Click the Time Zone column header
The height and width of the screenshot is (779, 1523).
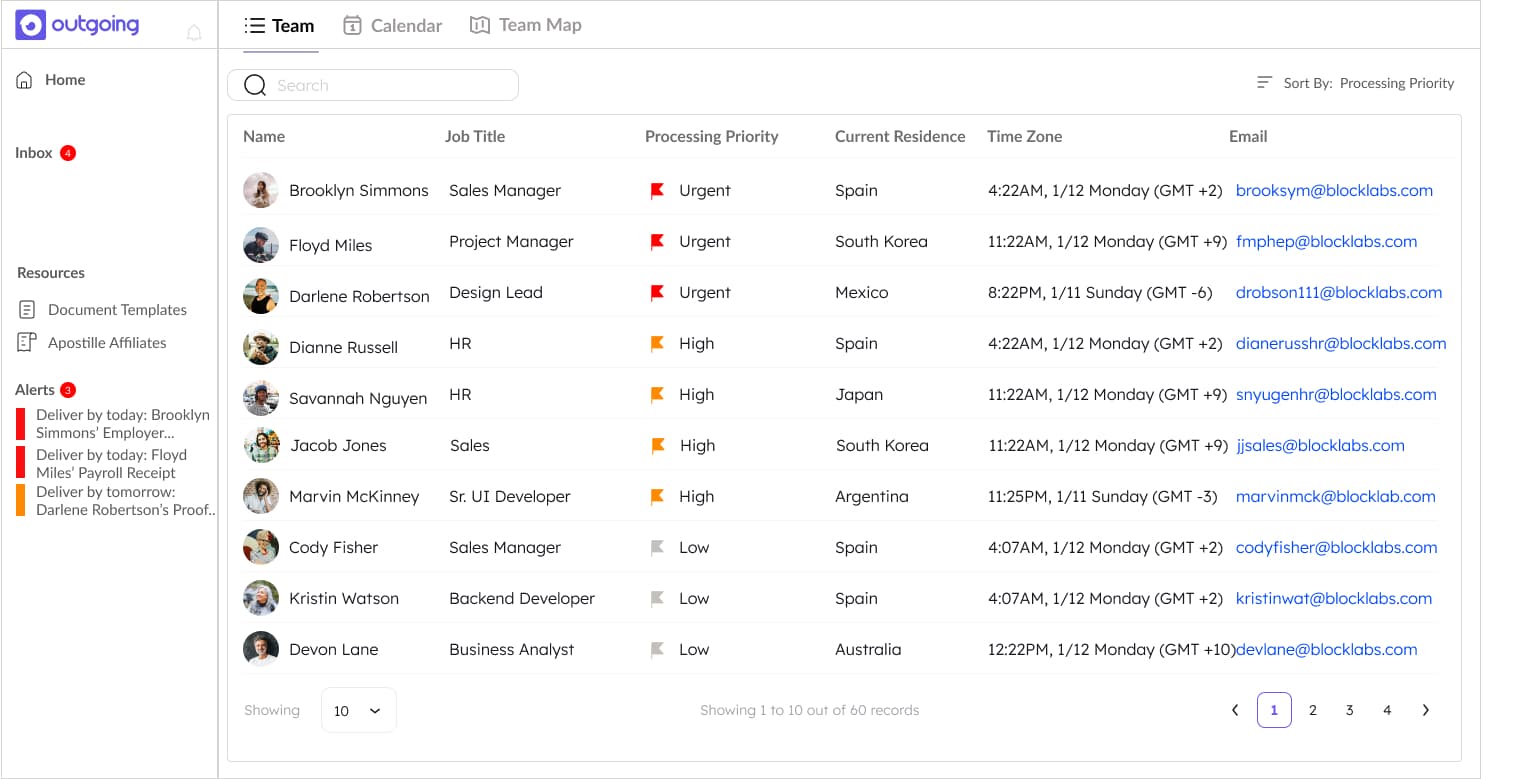click(x=1024, y=137)
